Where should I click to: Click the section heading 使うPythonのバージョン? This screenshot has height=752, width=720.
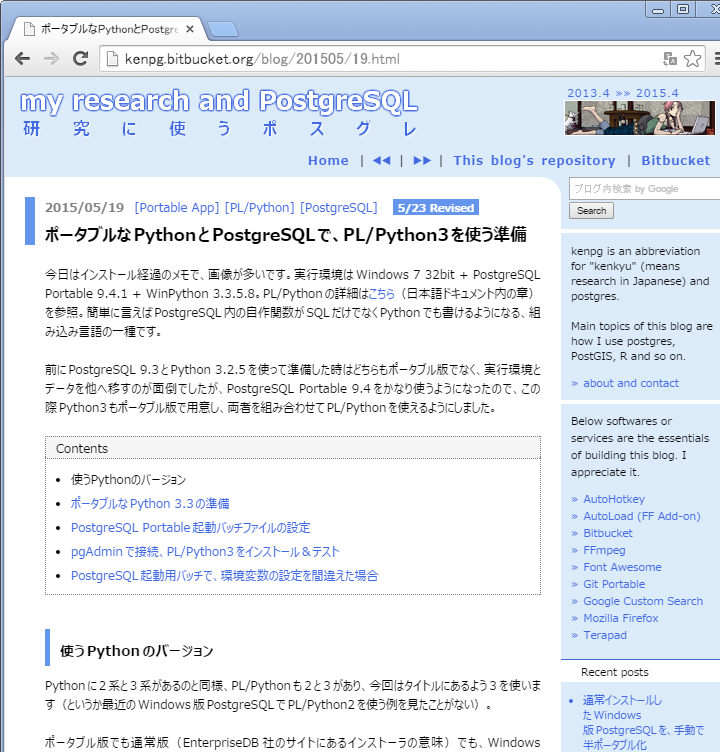[136, 651]
